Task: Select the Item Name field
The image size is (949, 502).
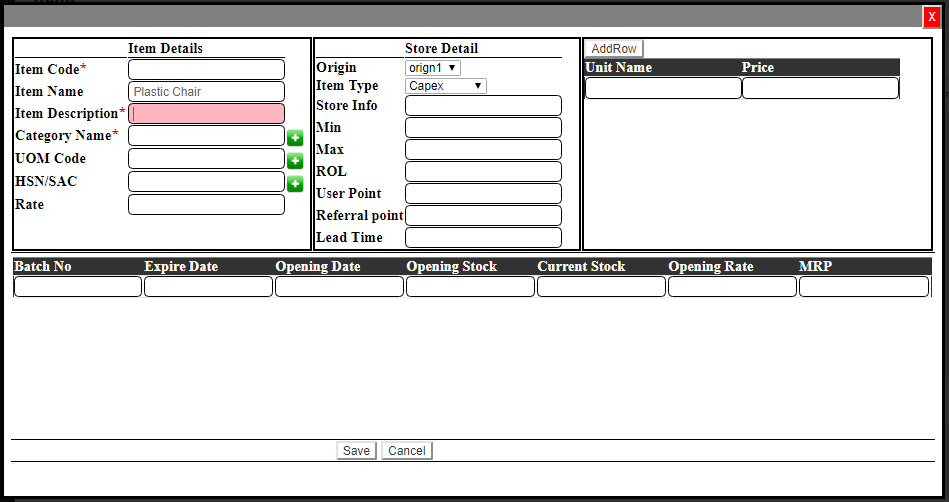Action: click(x=206, y=92)
